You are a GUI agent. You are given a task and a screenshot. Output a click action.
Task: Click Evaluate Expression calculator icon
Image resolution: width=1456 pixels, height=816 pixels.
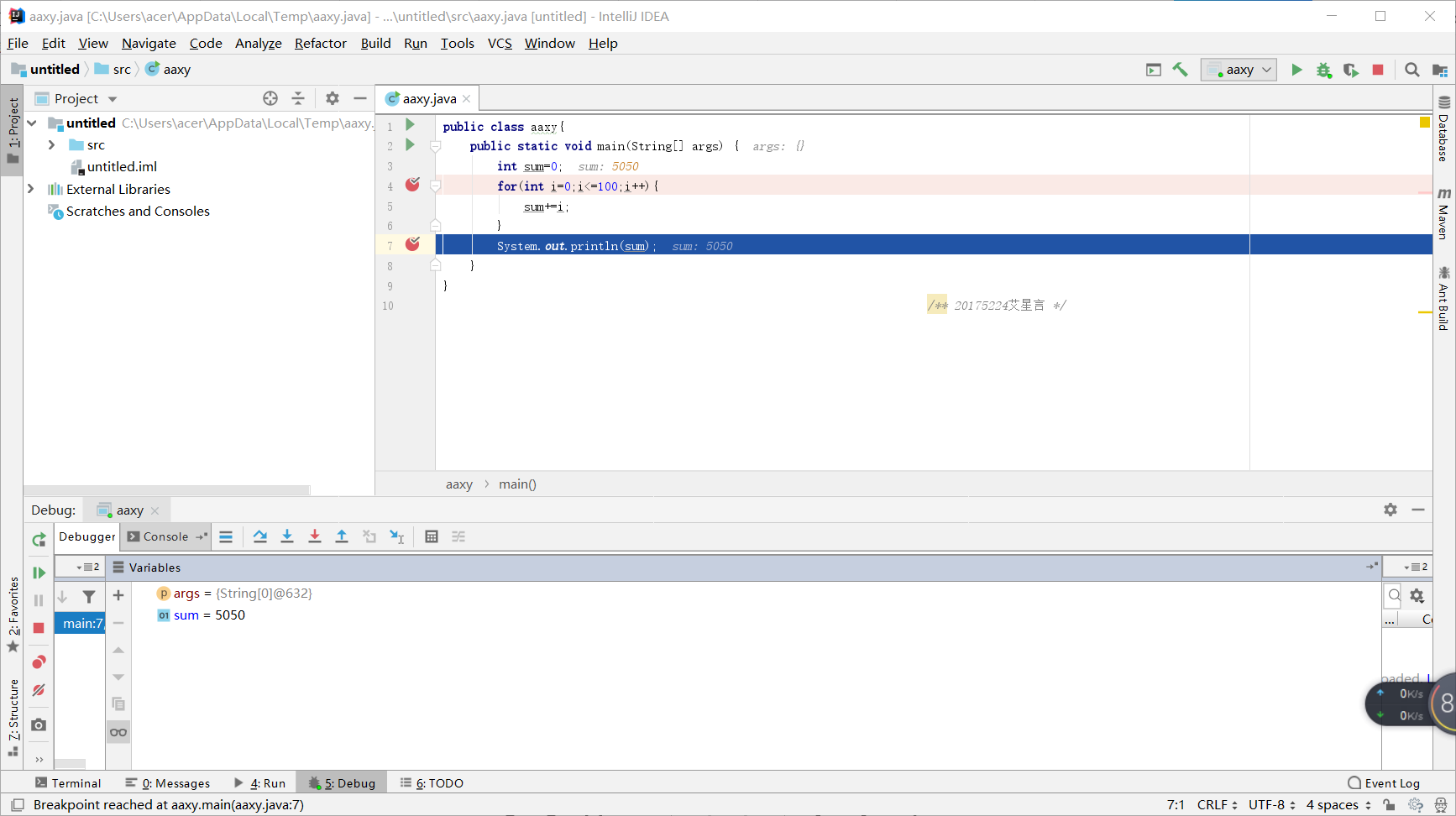click(432, 536)
